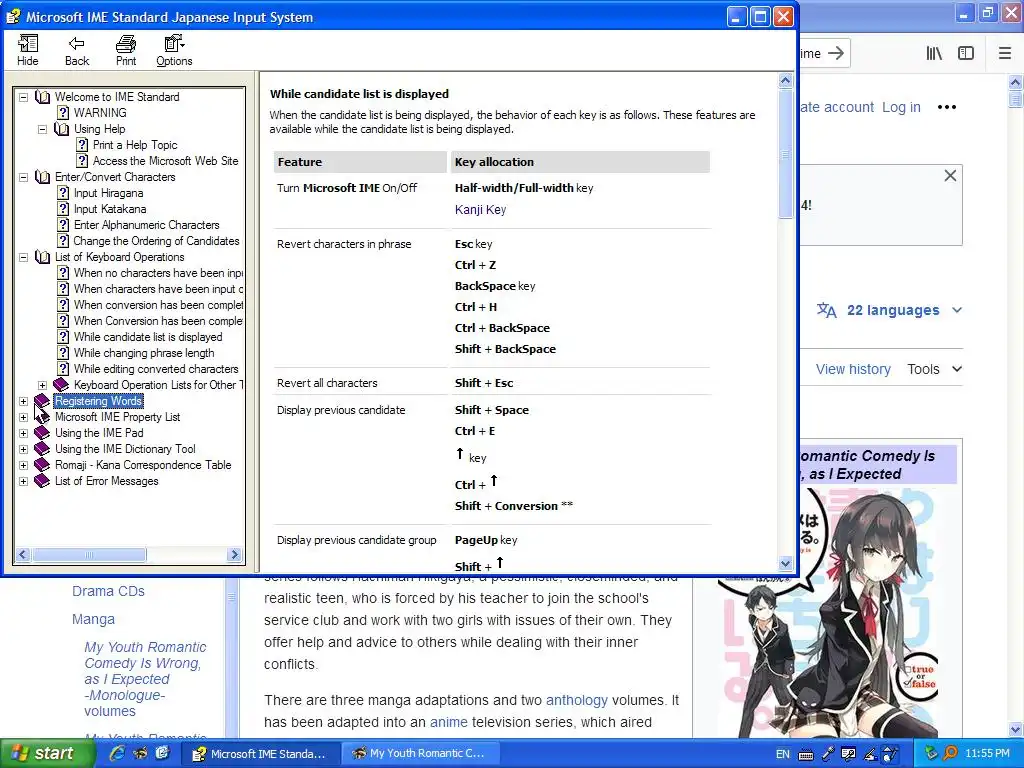This screenshot has height=768, width=1024.
Task: Expand the Using the IME Dictionary Tool node
Action: pyautogui.click(x=24, y=449)
